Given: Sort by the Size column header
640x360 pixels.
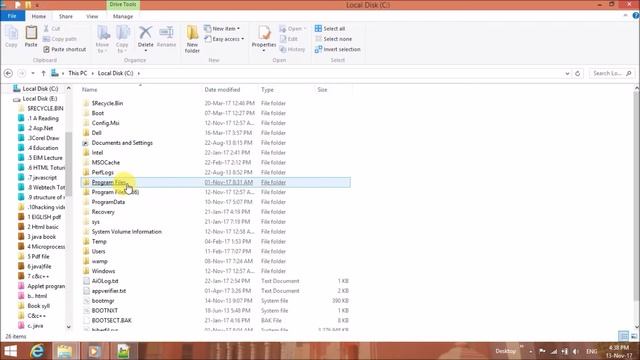Looking at the screenshot, I should pos(322,89).
